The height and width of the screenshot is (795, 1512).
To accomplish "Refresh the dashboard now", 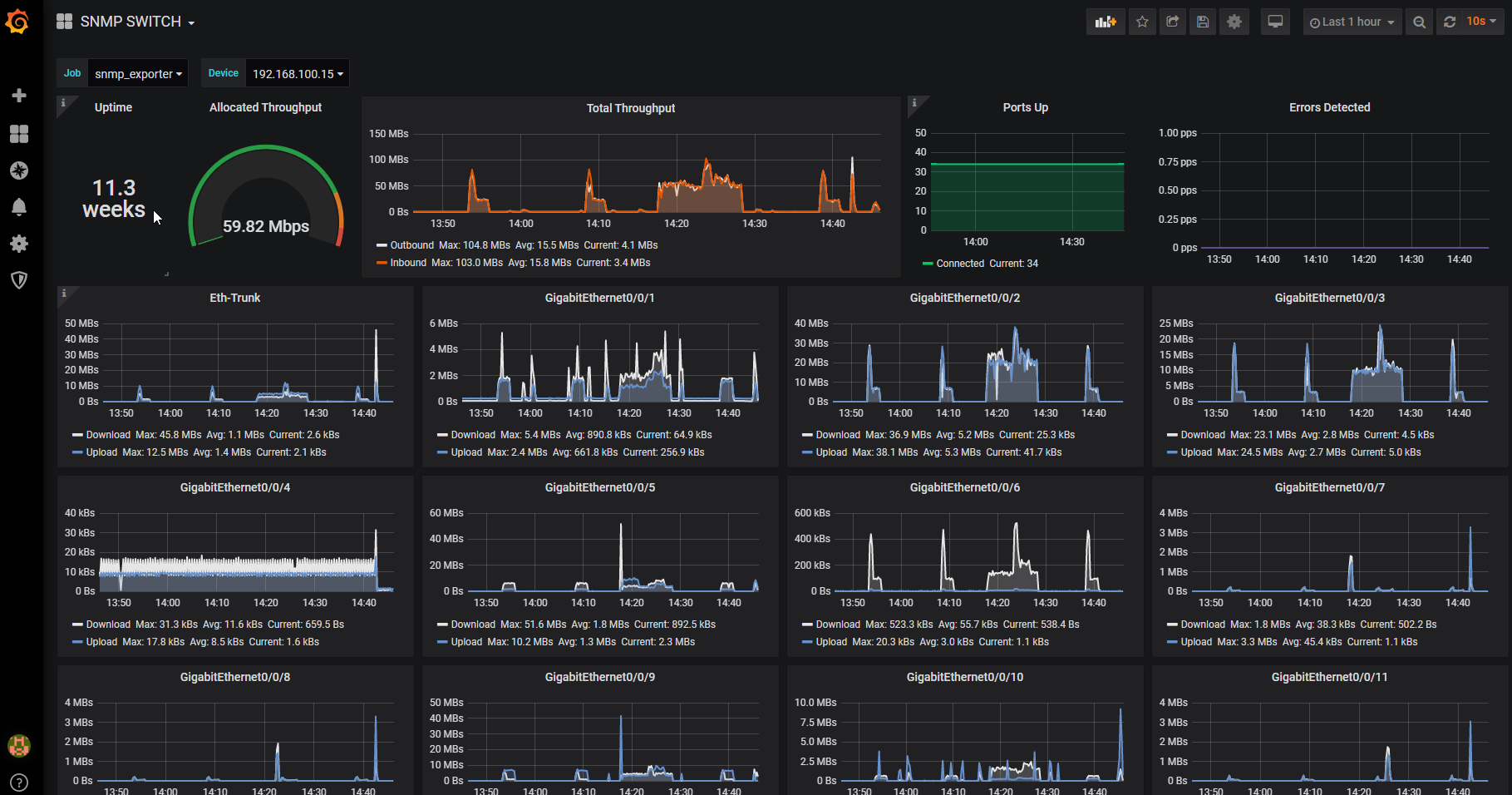I will [x=1450, y=22].
